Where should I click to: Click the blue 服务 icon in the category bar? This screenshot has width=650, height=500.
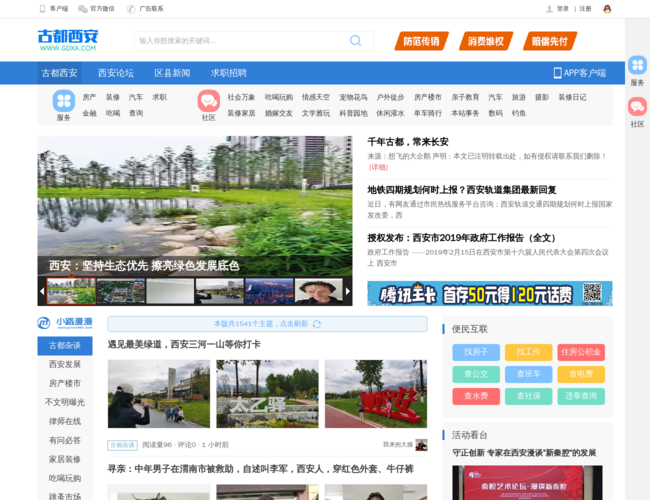[x=64, y=101]
